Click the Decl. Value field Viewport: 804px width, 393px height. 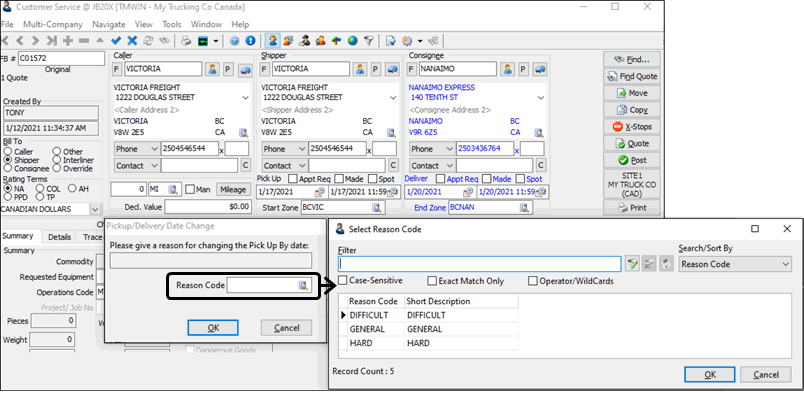click(x=208, y=207)
